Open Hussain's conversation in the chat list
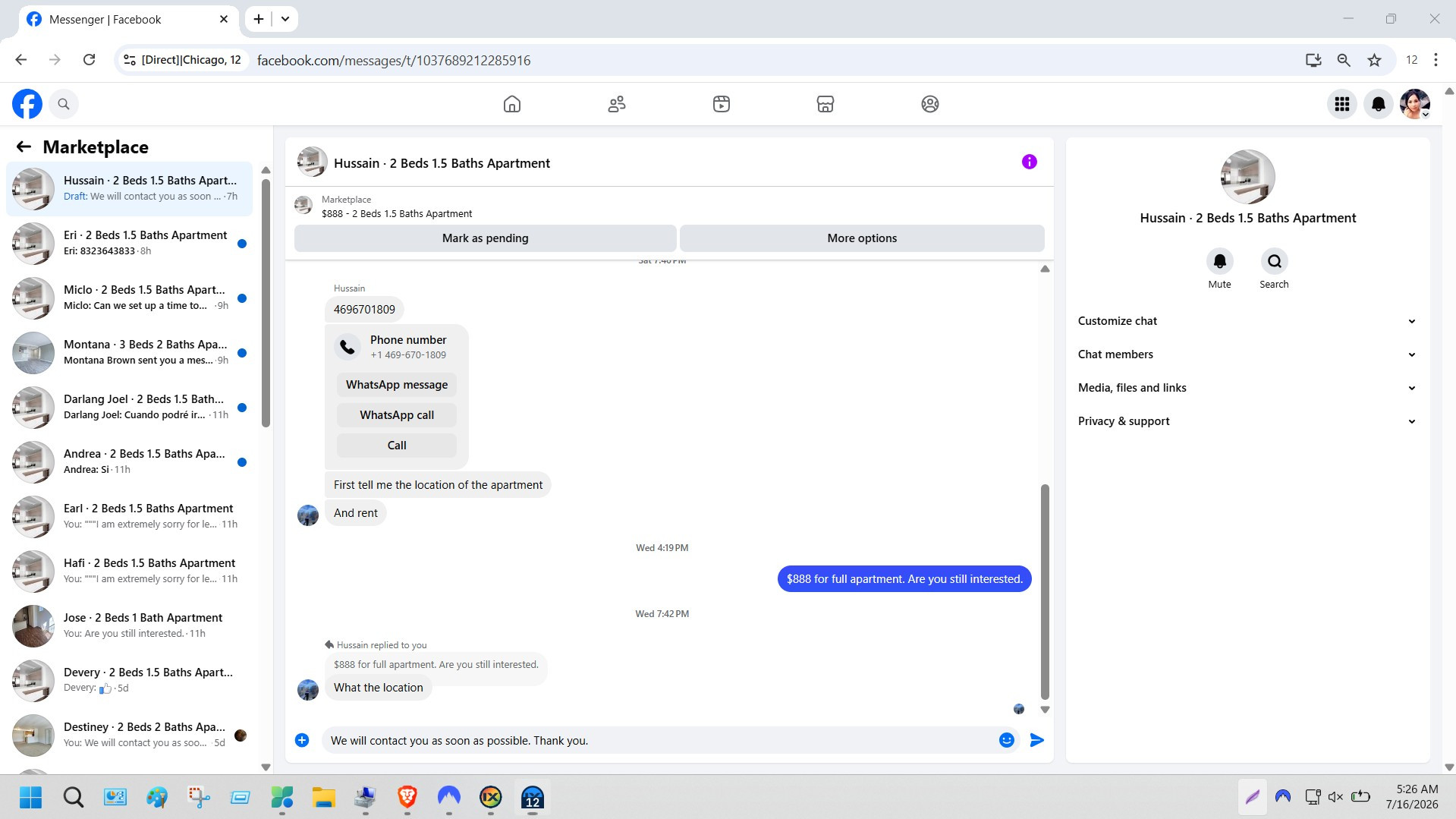The height and width of the screenshot is (819, 1456). [130, 188]
